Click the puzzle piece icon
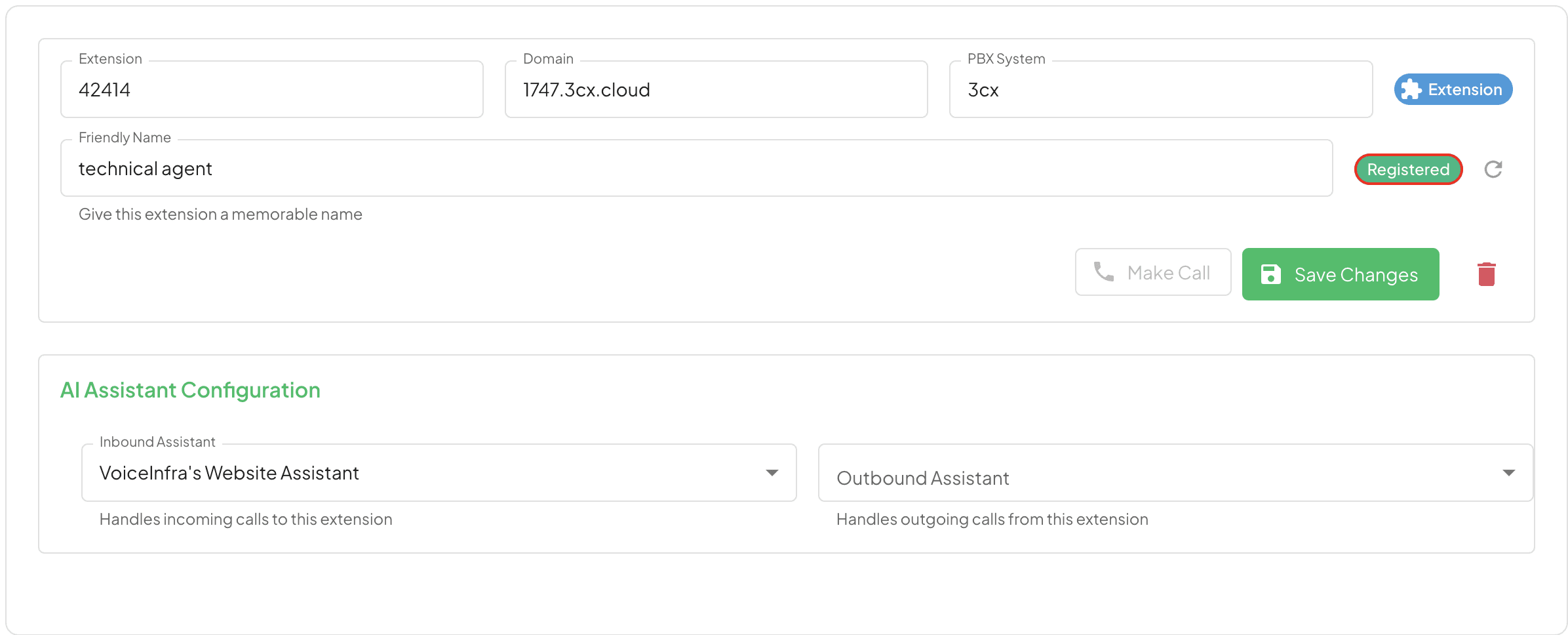The height and width of the screenshot is (635, 1568). [x=1411, y=90]
